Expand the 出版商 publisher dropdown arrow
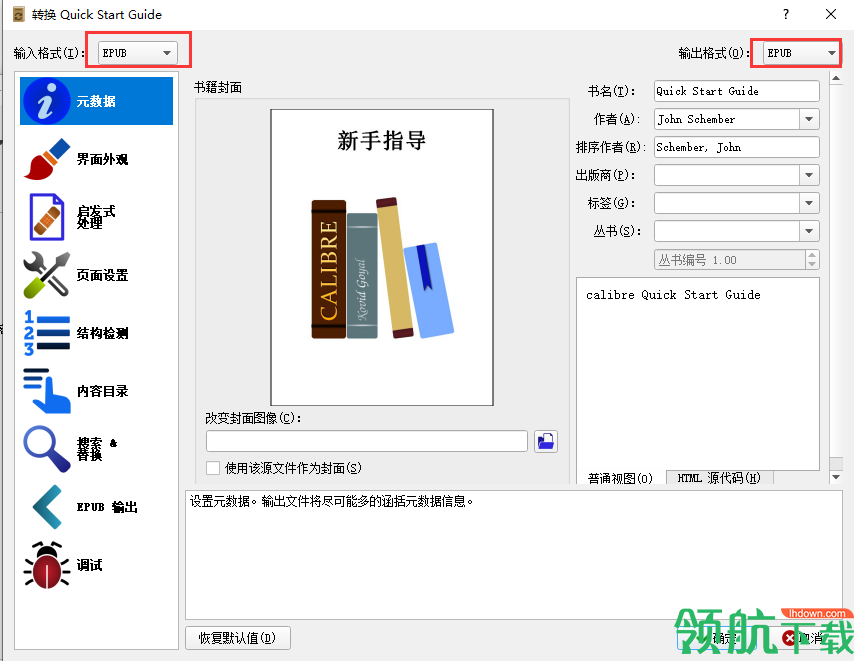Screen dimensions: 854x661 [809, 175]
